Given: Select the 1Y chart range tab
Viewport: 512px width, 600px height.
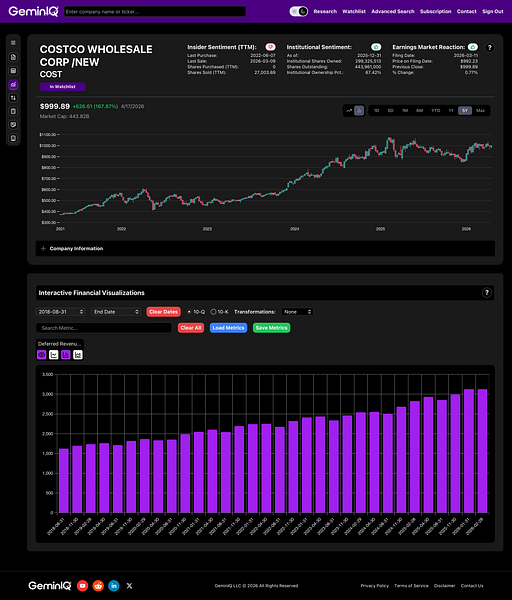Looking at the screenshot, I should (x=451, y=111).
